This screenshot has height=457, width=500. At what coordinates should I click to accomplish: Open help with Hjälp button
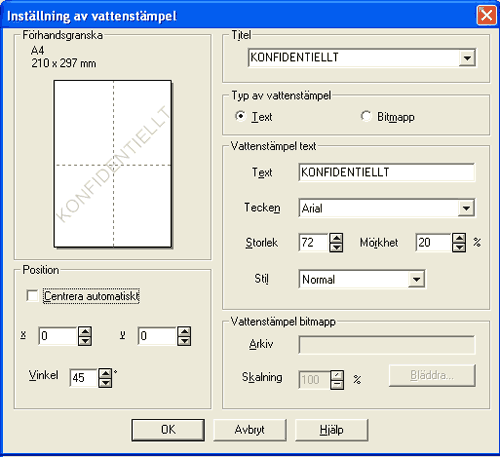(x=332, y=430)
